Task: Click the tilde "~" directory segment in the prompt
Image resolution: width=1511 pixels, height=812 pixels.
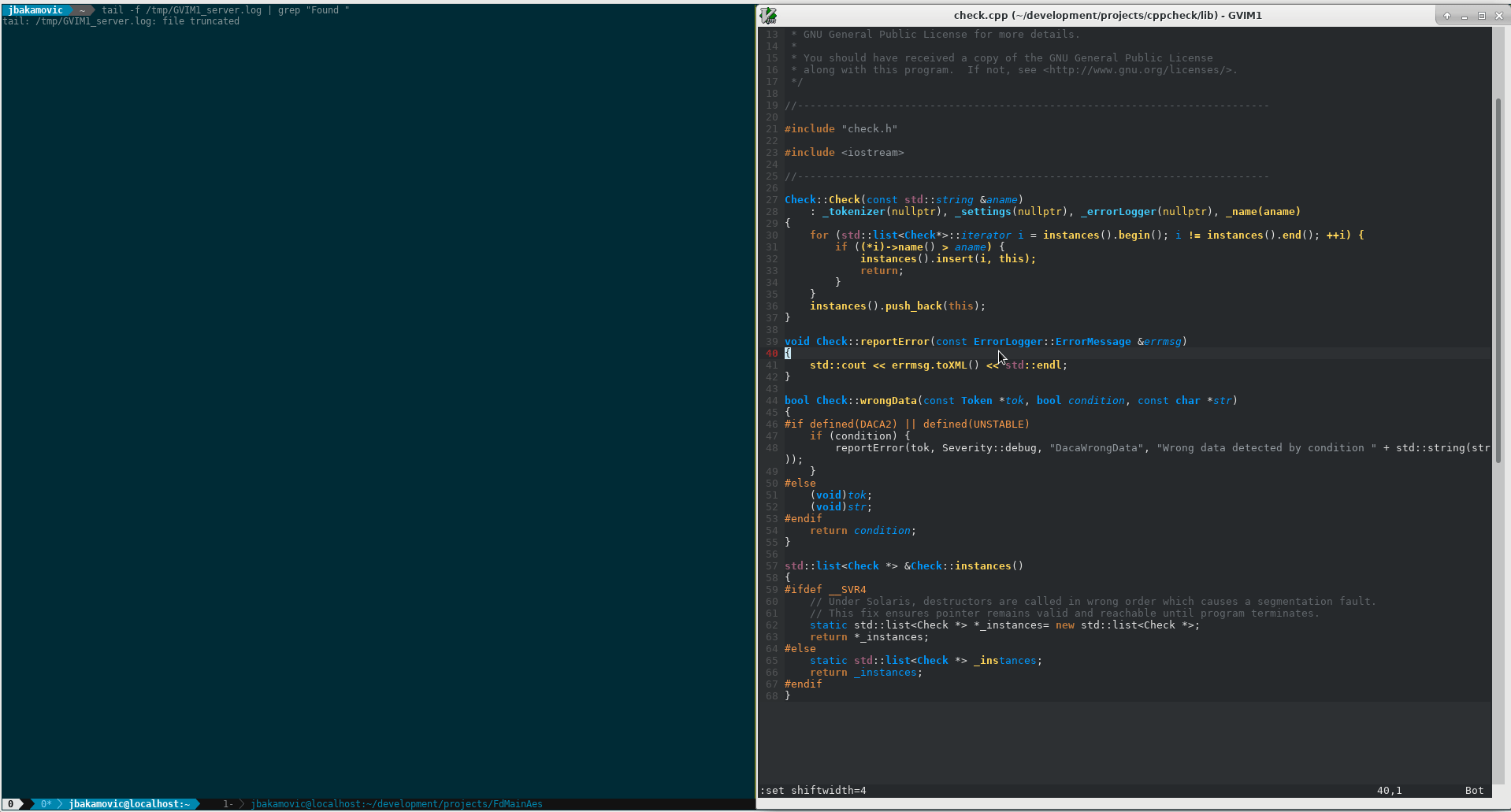Action: coord(82,10)
